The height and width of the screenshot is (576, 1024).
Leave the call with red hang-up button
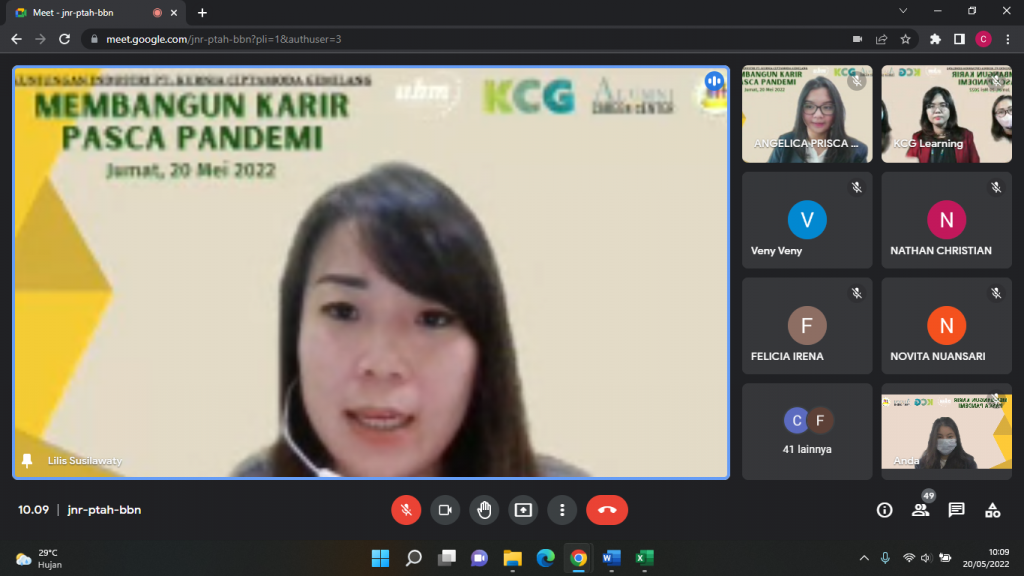(607, 510)
